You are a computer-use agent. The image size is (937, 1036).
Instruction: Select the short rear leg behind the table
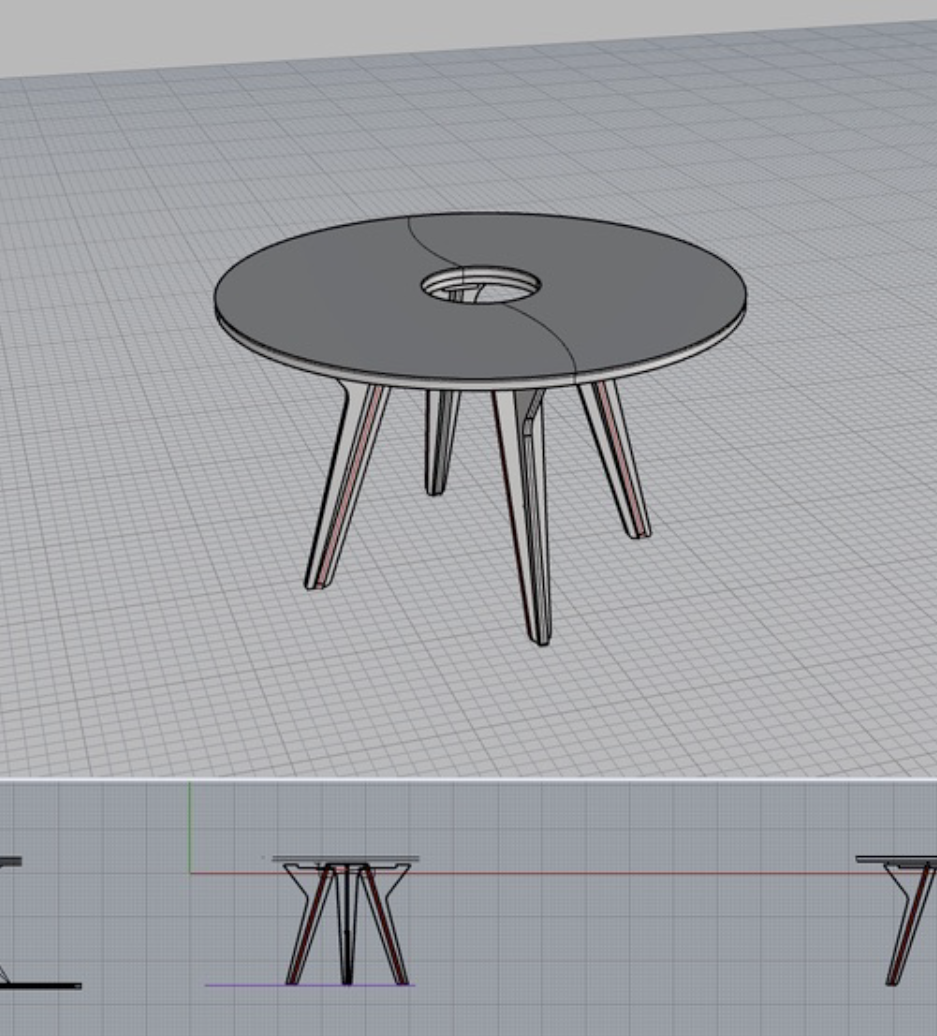(441, 441)
